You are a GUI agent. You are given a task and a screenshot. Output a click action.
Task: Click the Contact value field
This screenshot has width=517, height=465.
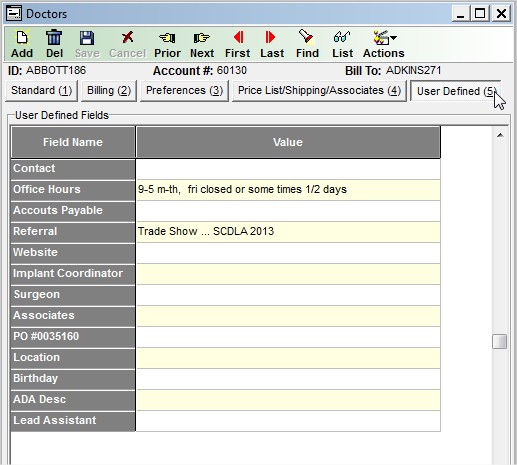288,169
